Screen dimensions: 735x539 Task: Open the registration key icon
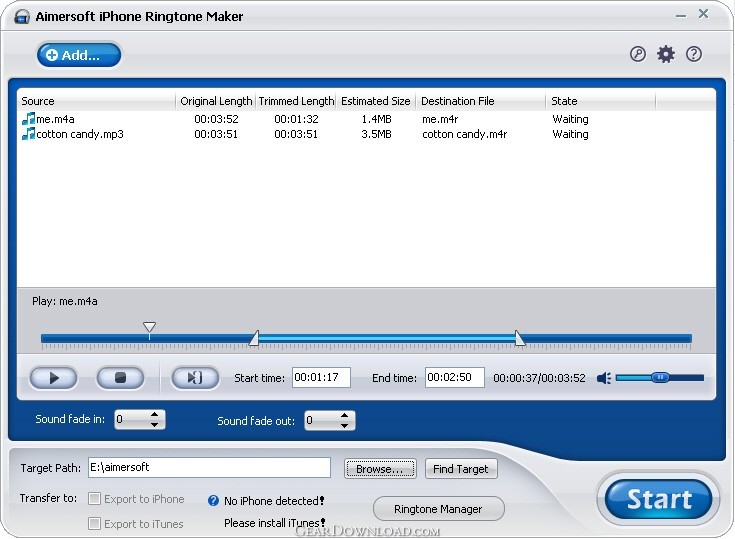(638, 54)
